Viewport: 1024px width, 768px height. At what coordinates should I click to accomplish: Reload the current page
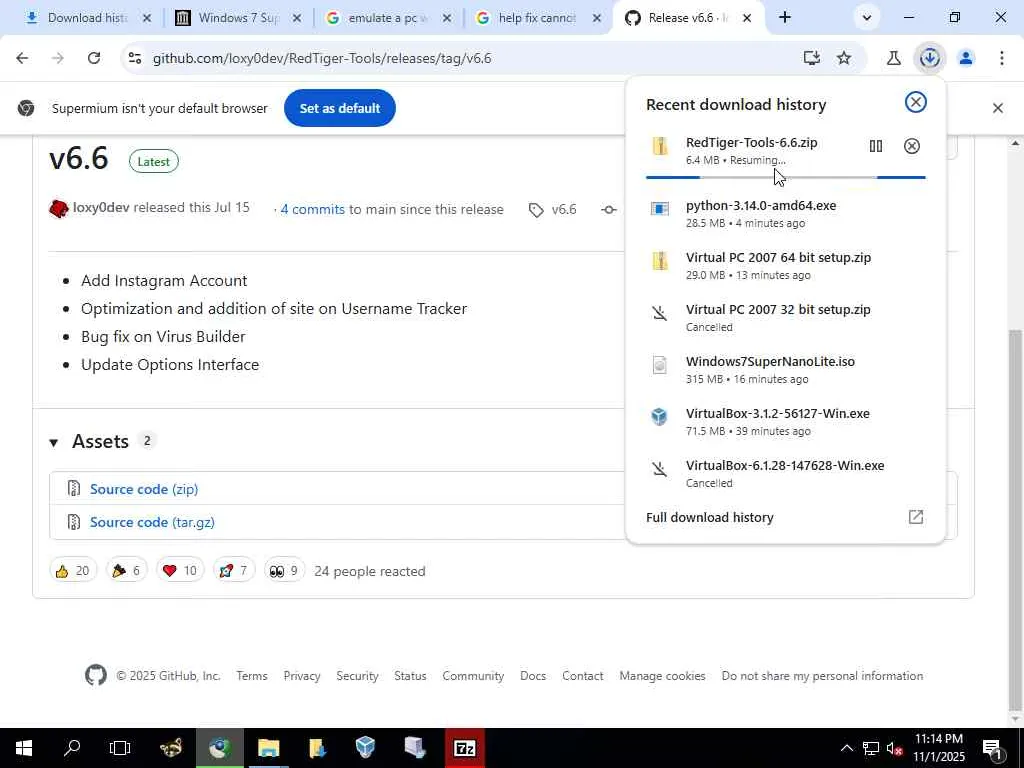(94, 58)
